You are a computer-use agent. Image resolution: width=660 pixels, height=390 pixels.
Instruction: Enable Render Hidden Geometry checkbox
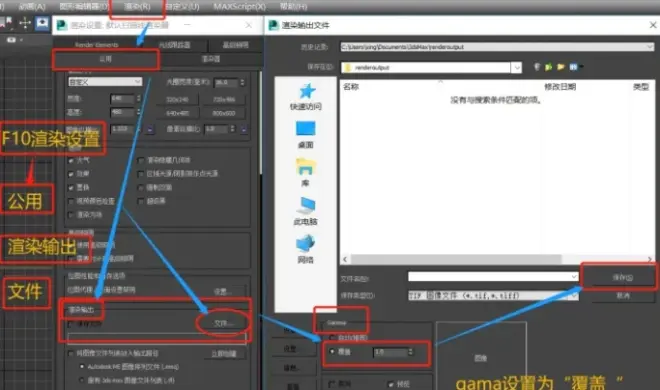(x=141, y=160)
